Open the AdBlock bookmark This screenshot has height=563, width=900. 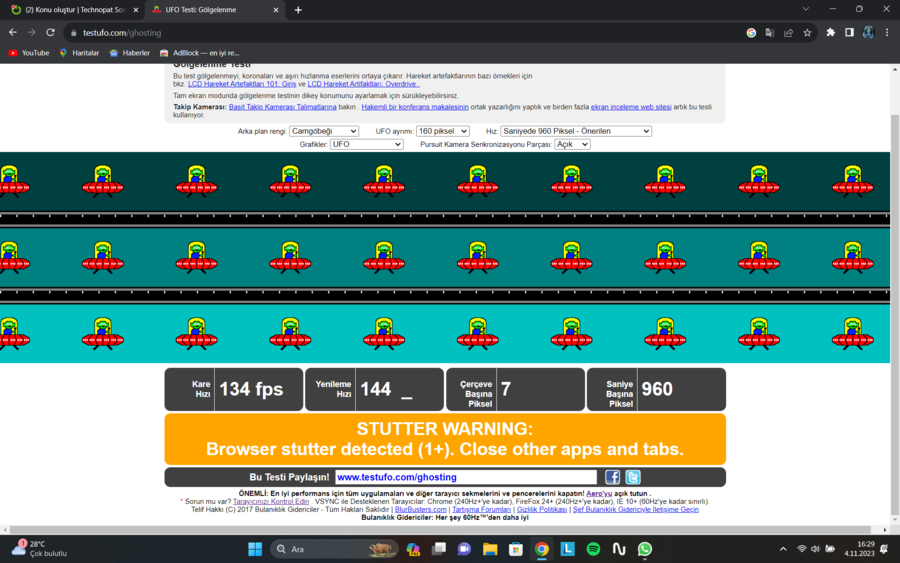200,53
